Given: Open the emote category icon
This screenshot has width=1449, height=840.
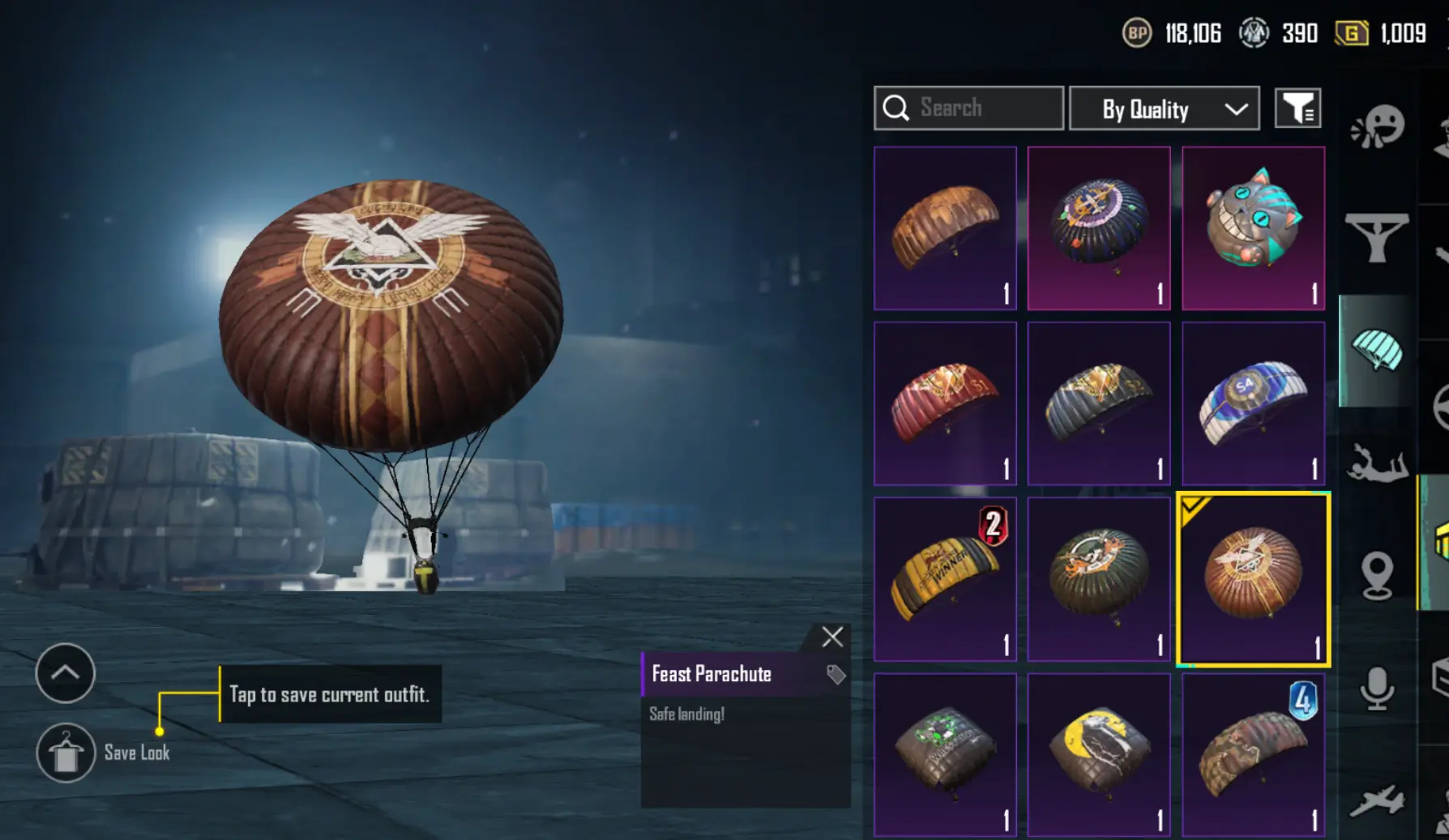Looking at the screenshot, I should (1377, 126).
